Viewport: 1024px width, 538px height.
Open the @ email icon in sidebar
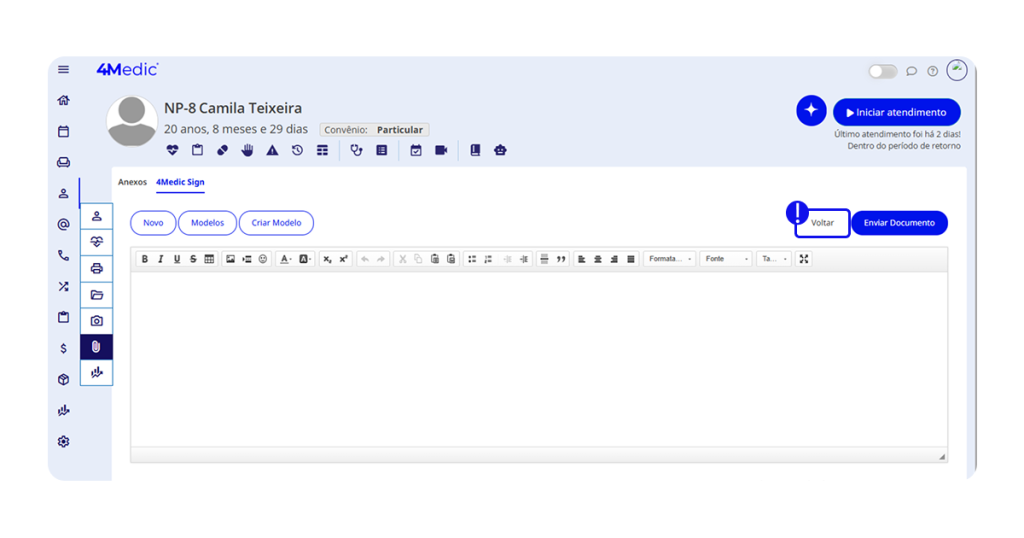click(x=63, y=224)
